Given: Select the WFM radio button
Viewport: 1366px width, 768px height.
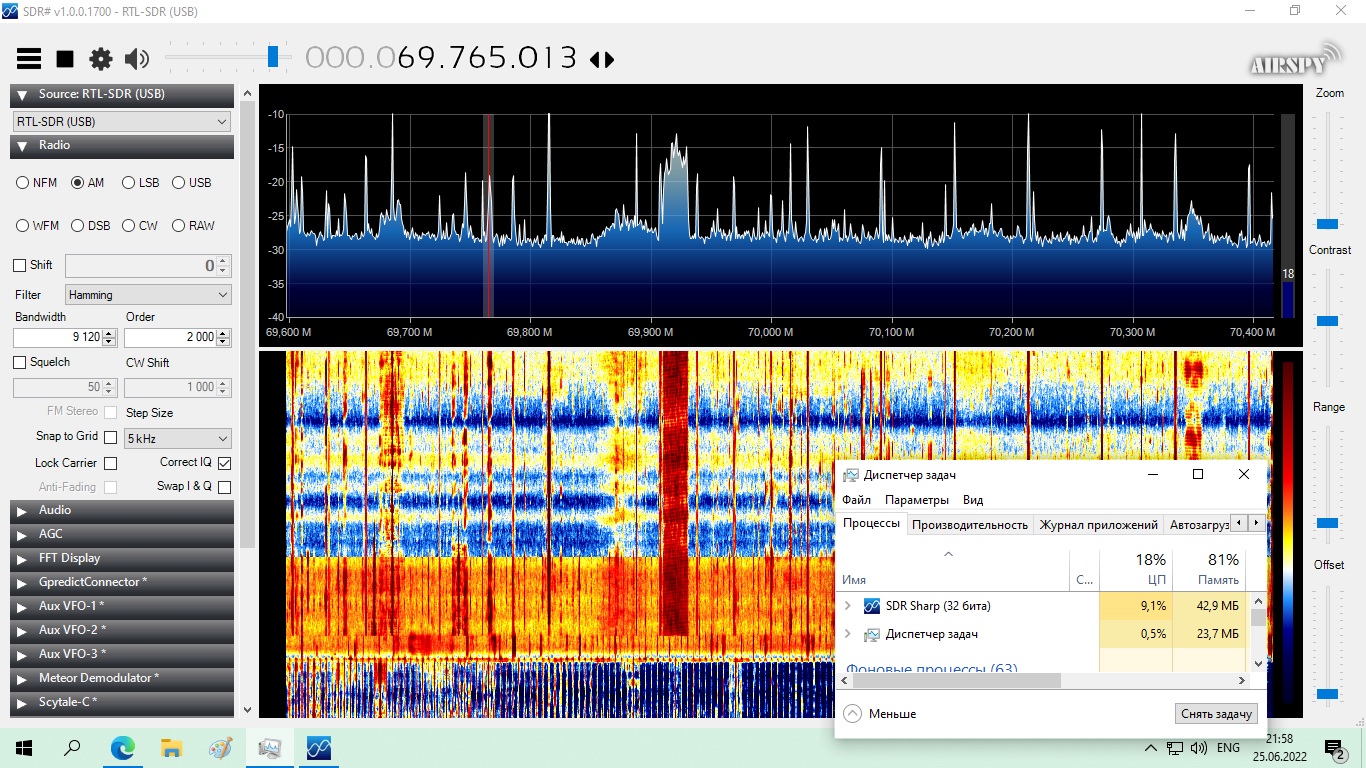Looking at the screenshot, I should (x=23, y=226).
